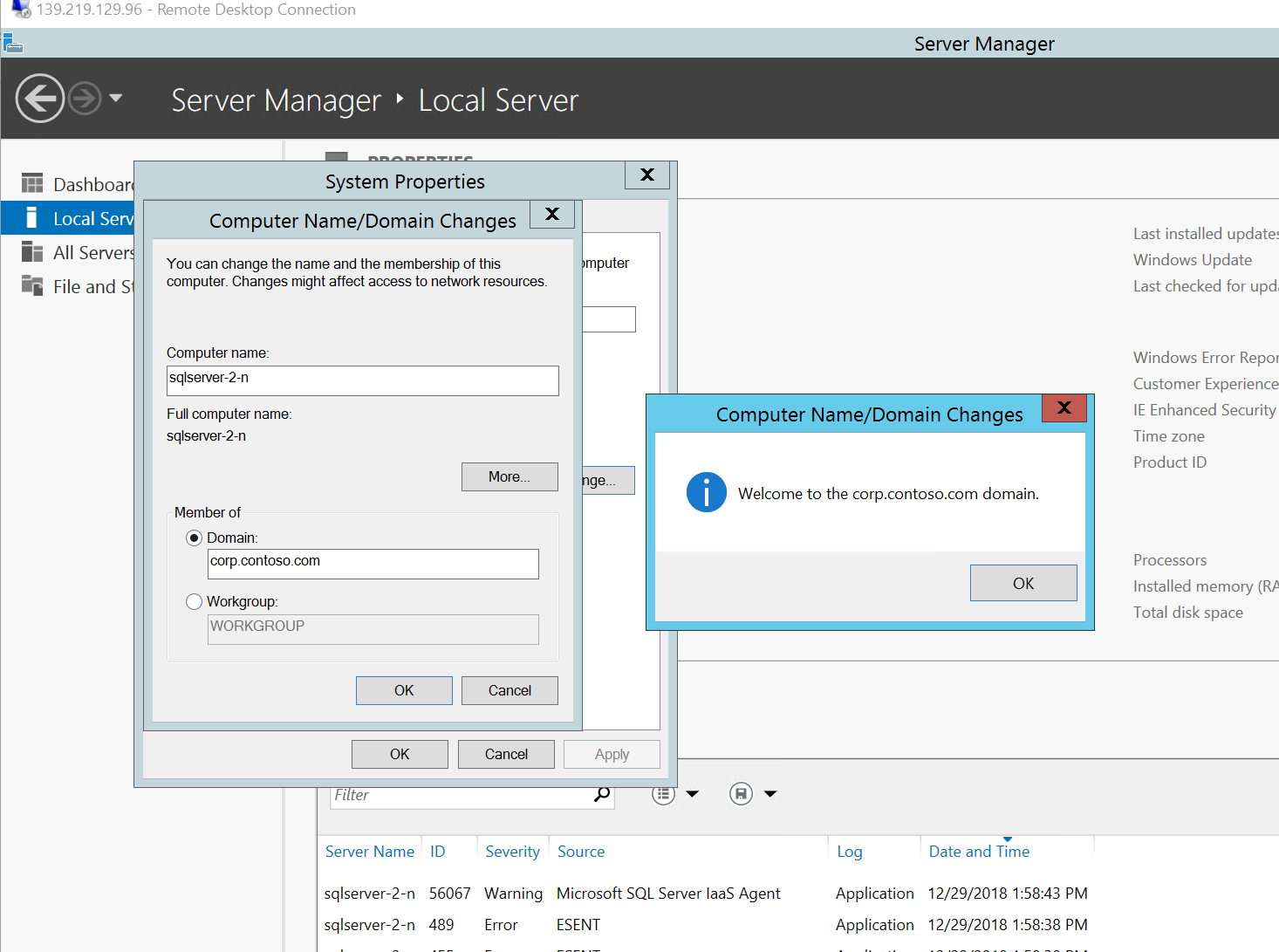Screen dimensions: 1279x952
Task: Click the events list options icon
Action: (663, 794)
